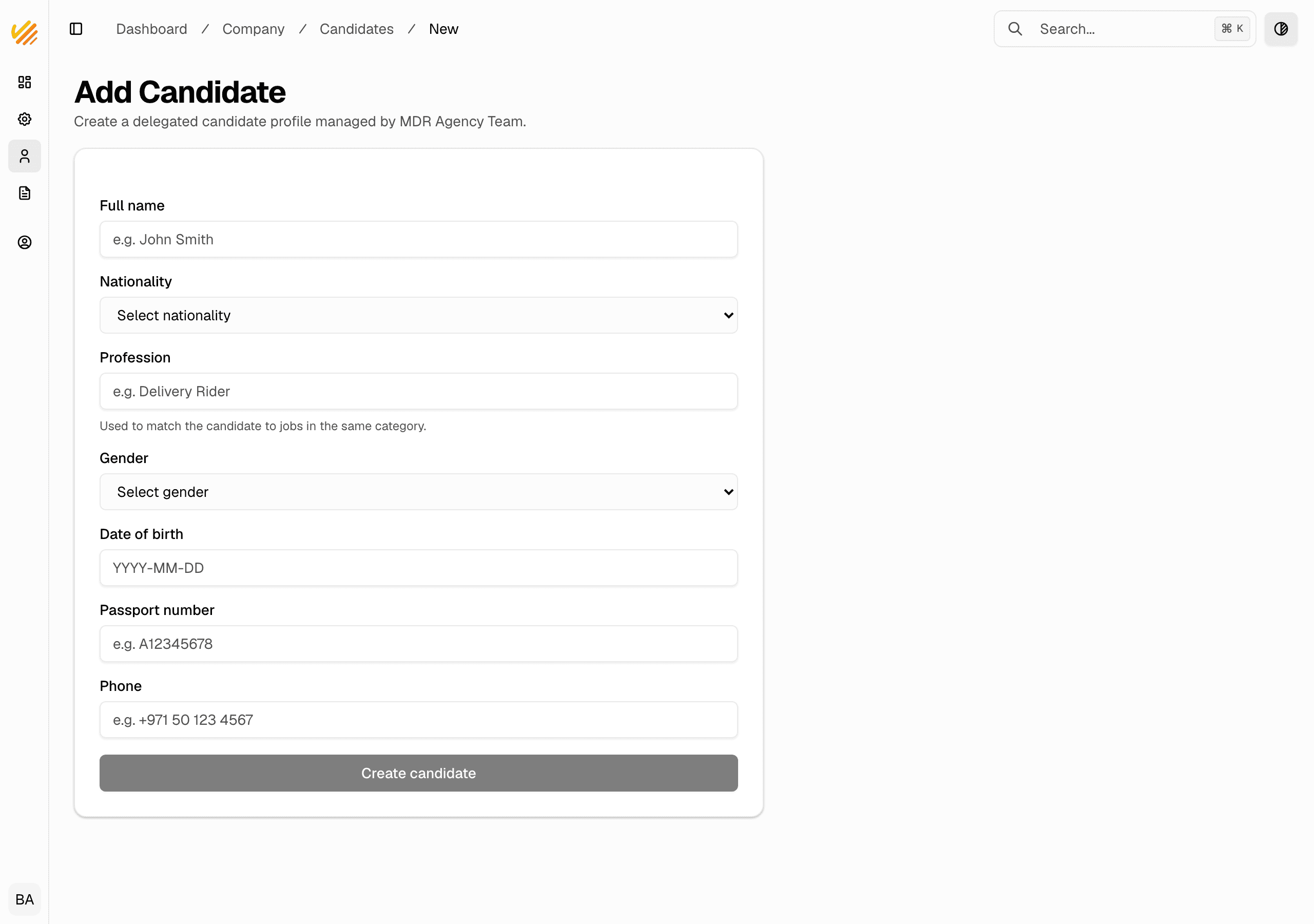Image resolution: width=1314 pixels, height=924 pixels.
Task: Click the Profession input field
Action: click(418, 391)
